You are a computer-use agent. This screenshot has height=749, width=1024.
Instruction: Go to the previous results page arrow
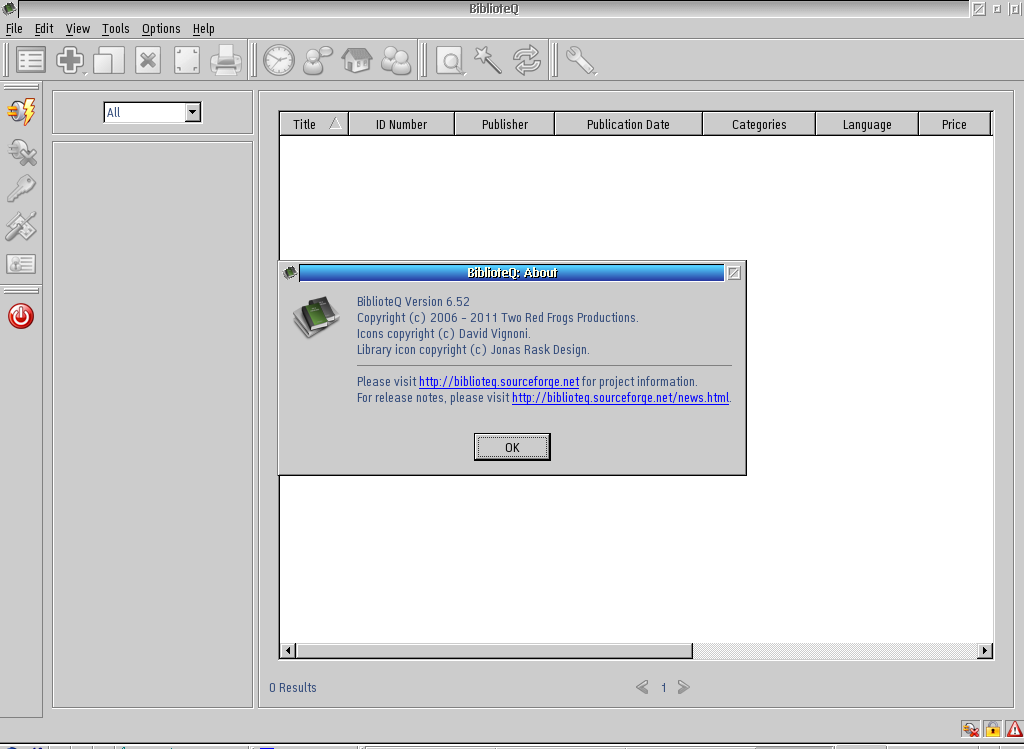coord(643,687)
